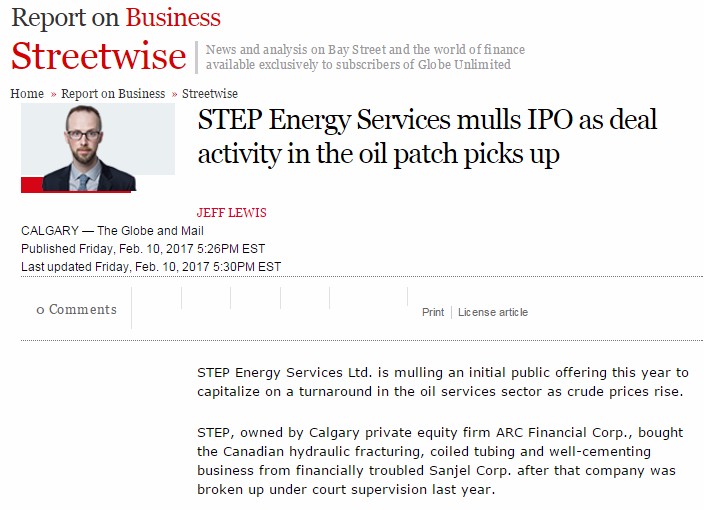Print this article

[433, 312]
